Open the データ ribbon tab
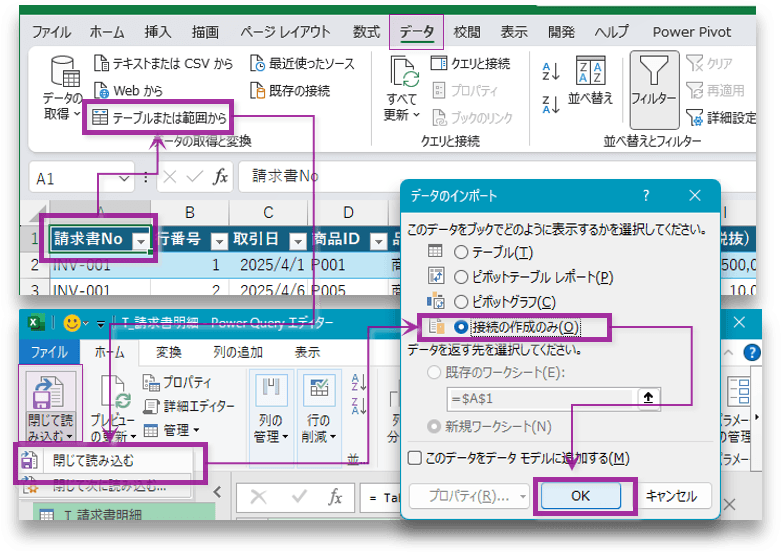The image size is (781, 553). click(x=416, y=32)
